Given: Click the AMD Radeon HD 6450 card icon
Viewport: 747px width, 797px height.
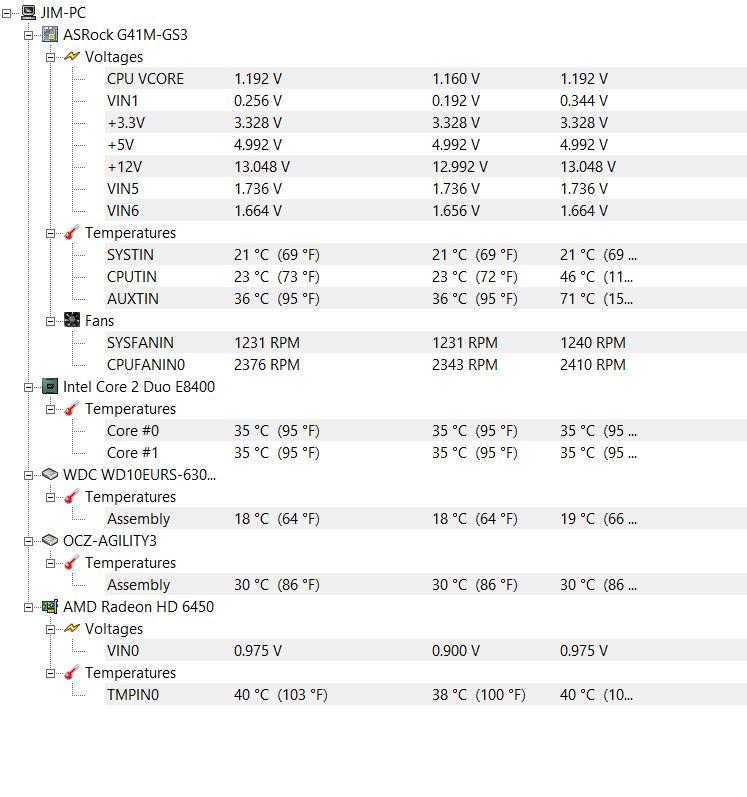Looking at the screenshot, I should click(x=50, y=606).
